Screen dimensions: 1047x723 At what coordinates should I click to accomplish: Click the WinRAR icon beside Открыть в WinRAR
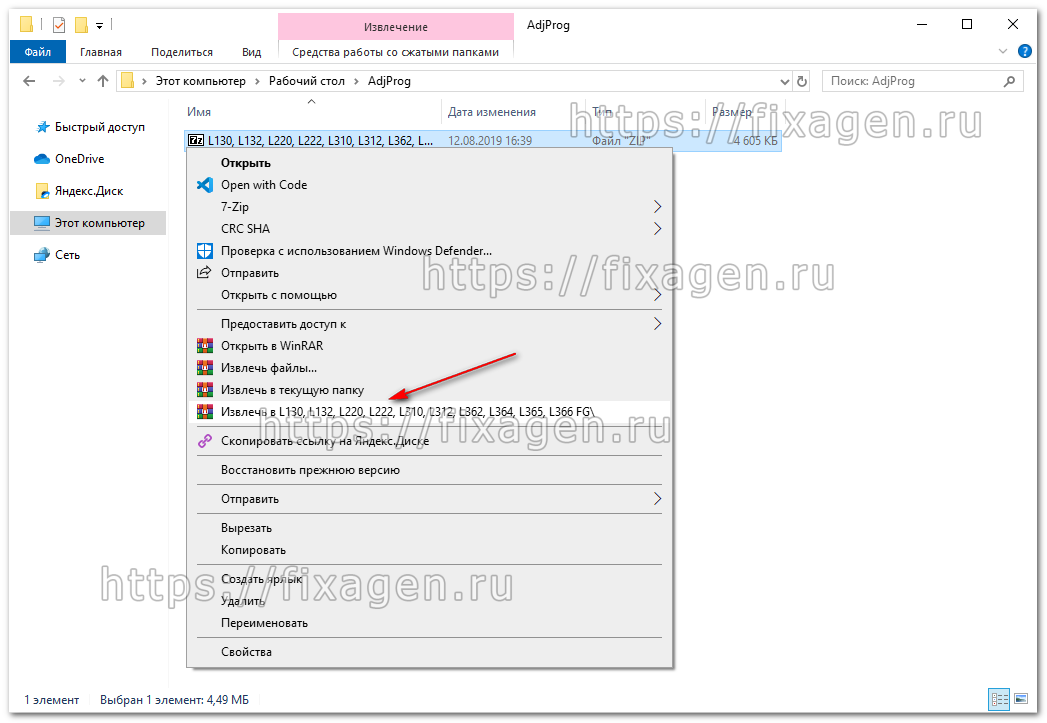pos(204,345)
